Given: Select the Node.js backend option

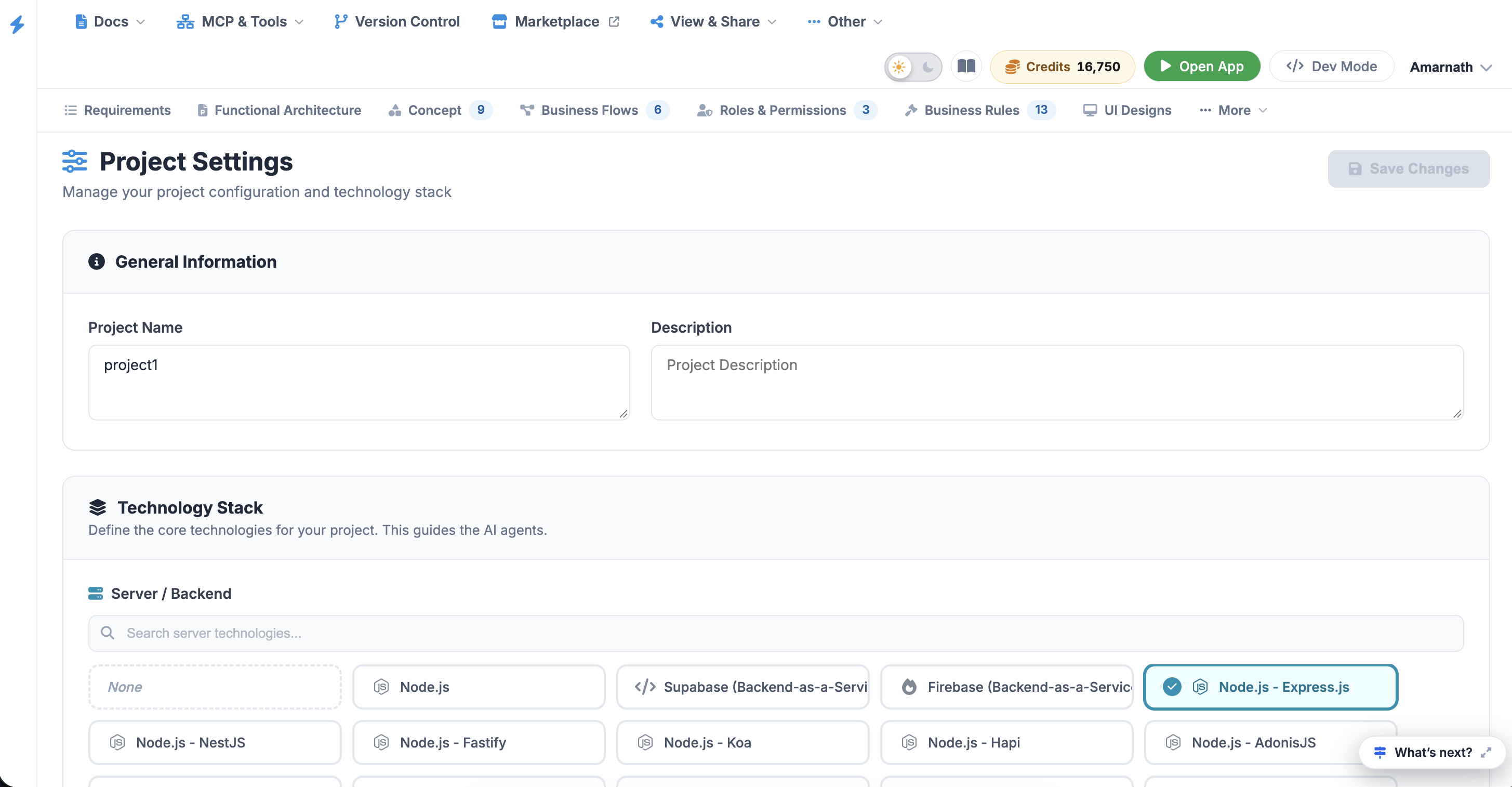Looking at the screenshot, I should click(x=479, y=687).
